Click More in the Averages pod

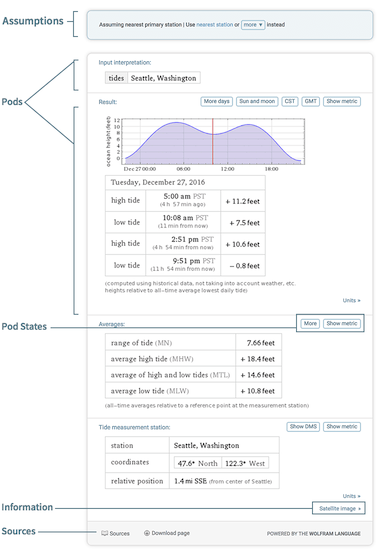[310, 324]
